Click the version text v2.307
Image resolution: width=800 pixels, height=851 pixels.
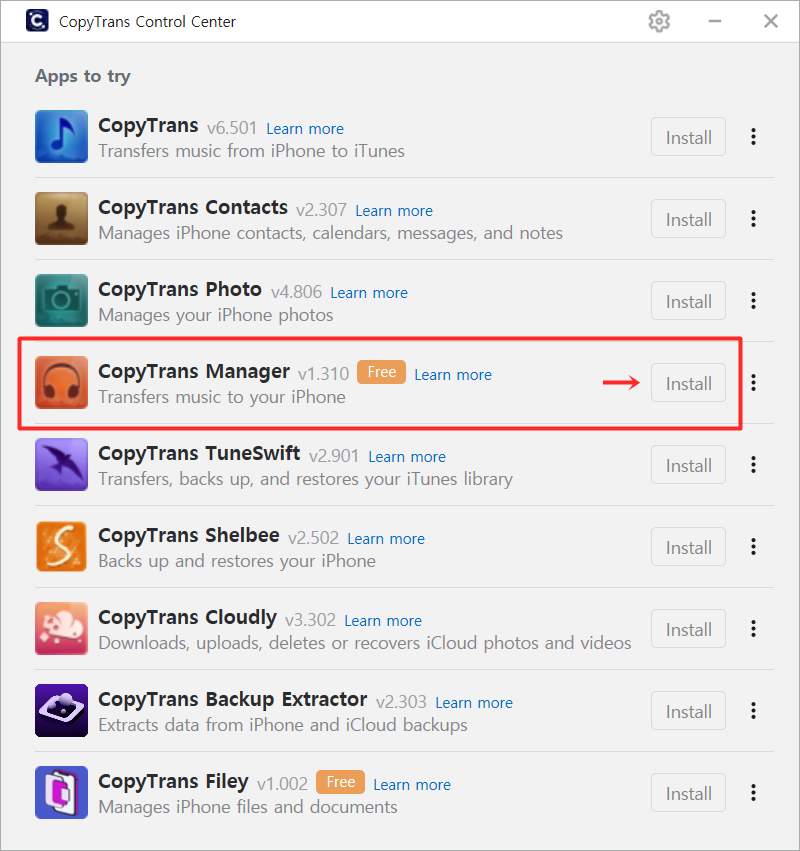[x=321, y=209]
